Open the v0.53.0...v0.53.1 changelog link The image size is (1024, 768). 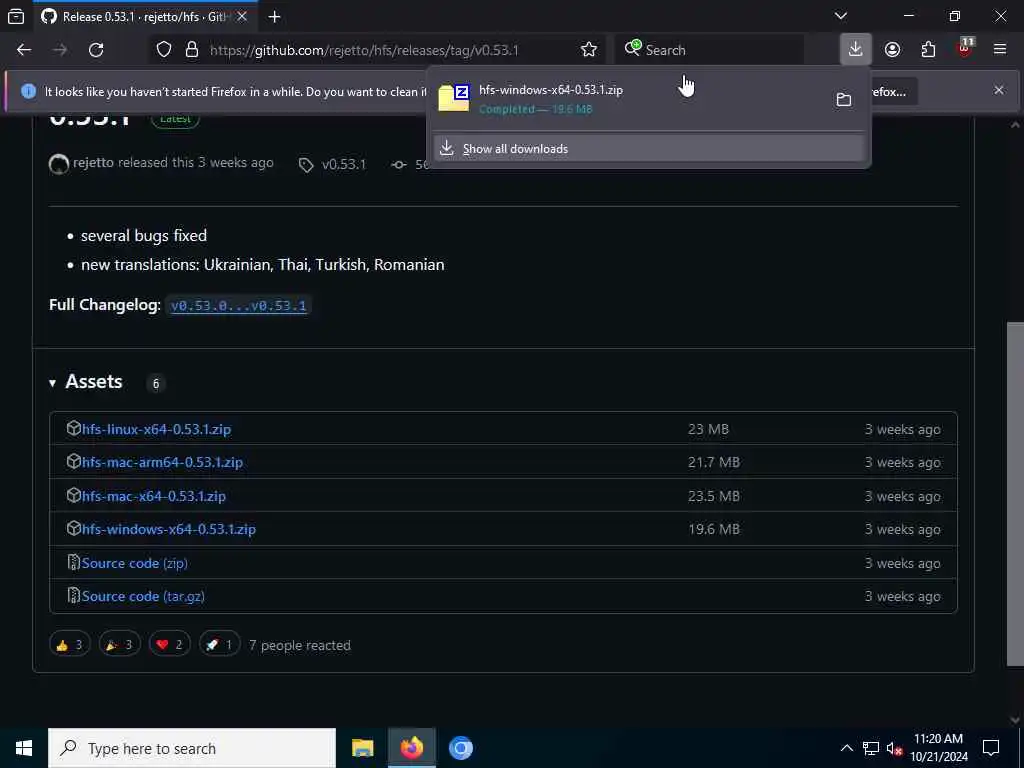point(238,305)
